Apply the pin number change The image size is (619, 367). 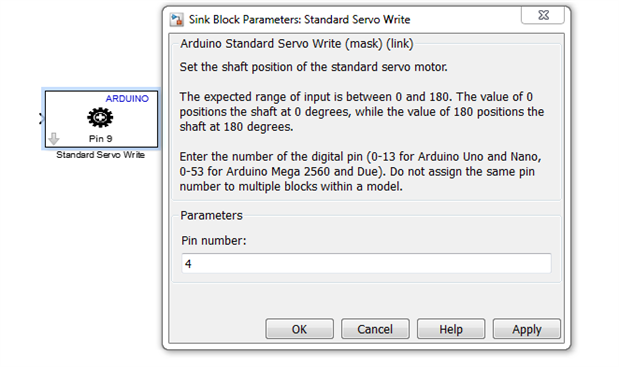(x=527, y=329)
